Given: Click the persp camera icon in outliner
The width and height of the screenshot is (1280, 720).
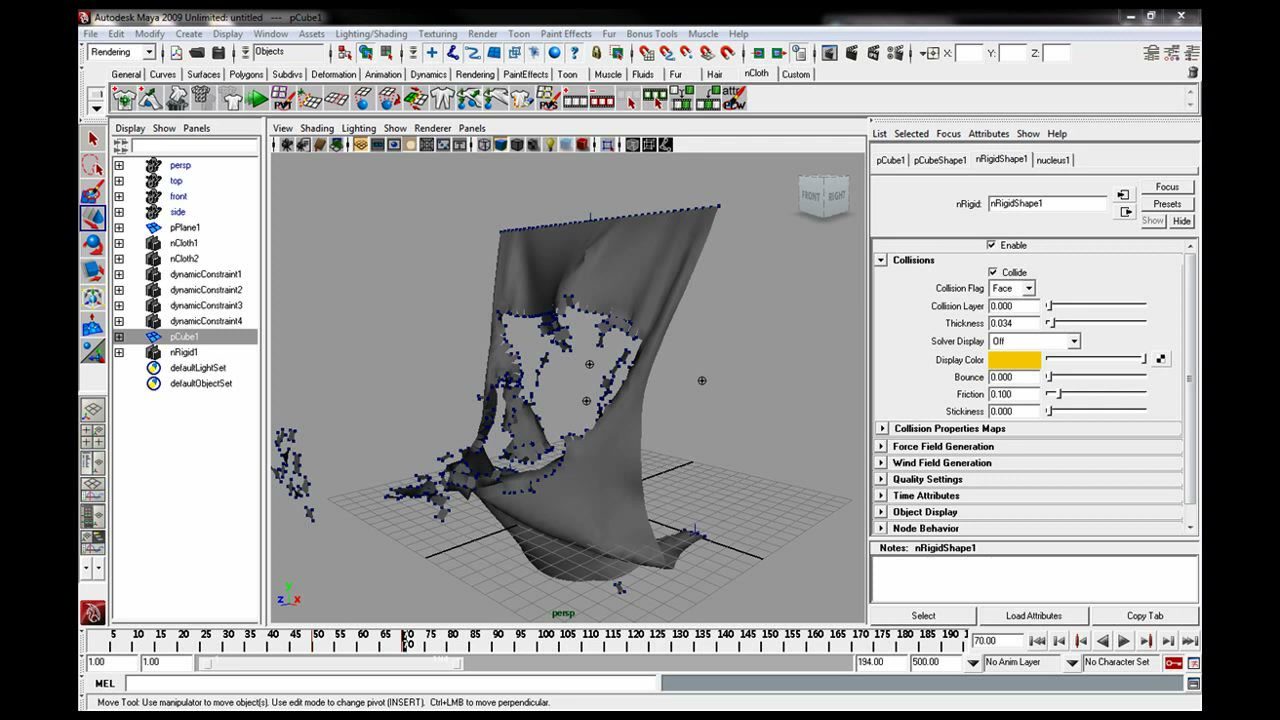Looking at the screenshot, I should pos(153,165).
